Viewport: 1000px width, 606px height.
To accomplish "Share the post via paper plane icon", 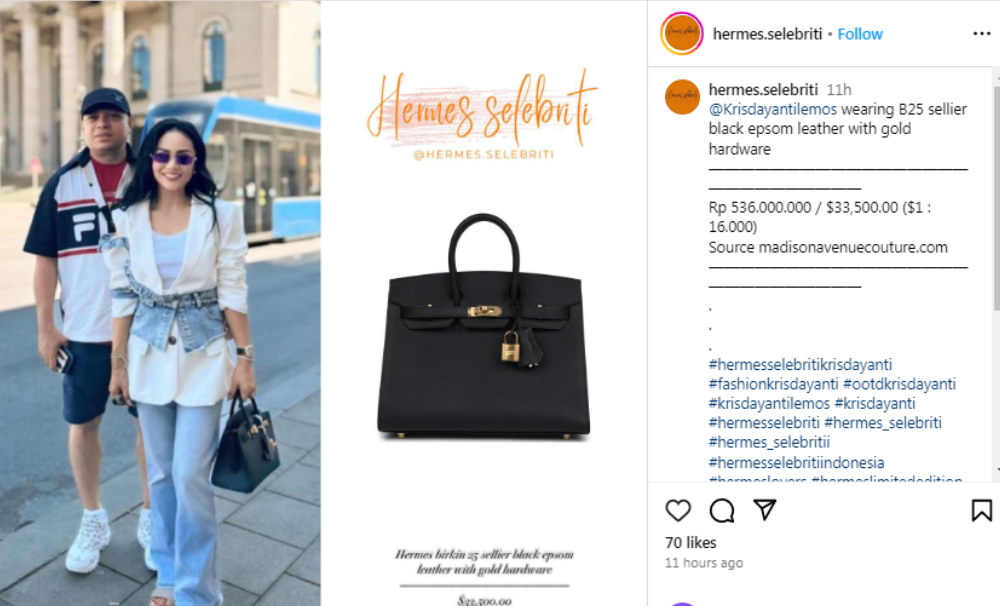I will [x=765, y=509].
